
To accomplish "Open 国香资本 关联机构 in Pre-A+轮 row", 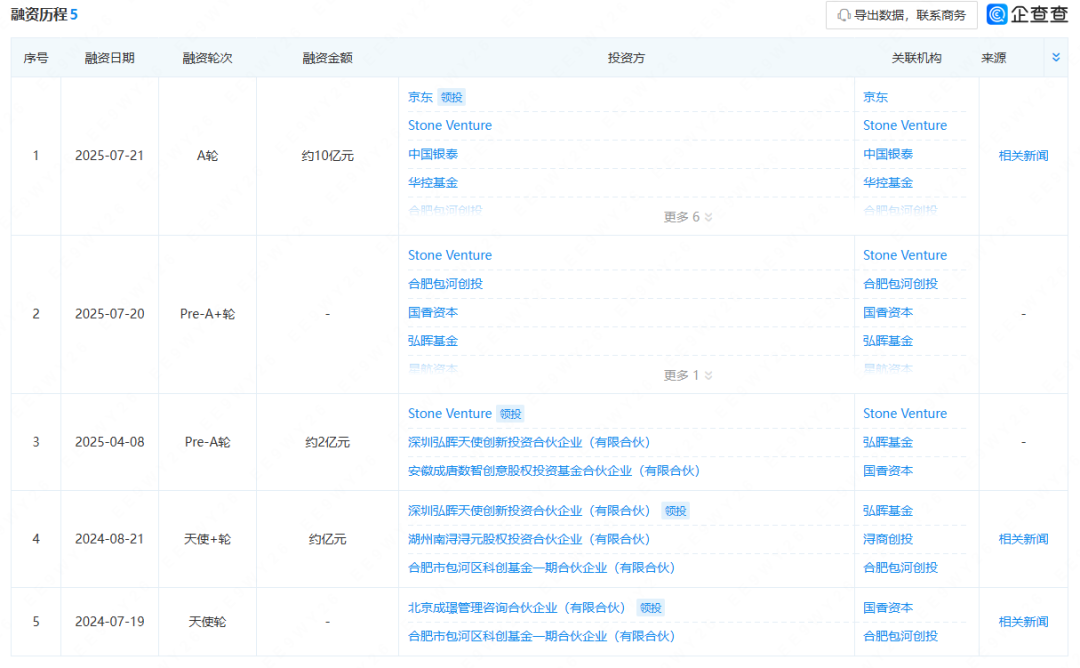I will 888,313.
